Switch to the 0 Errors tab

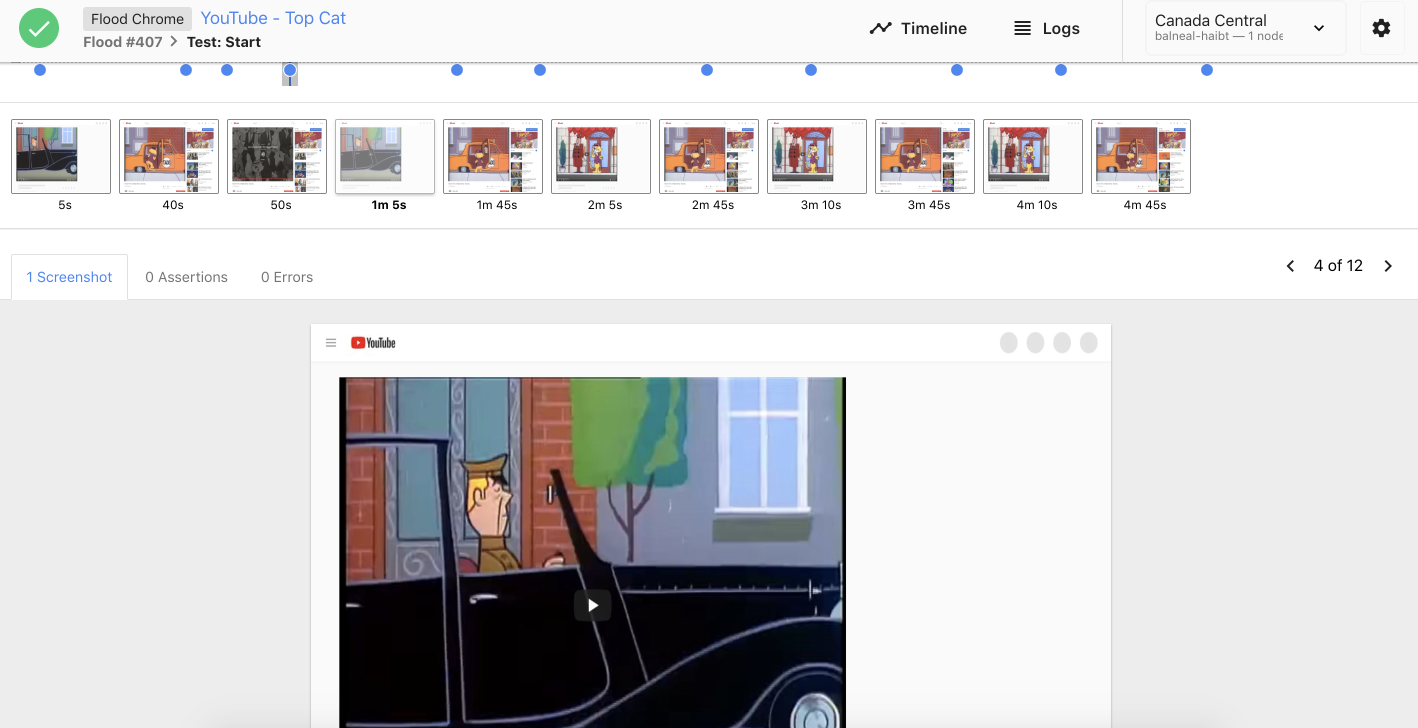(x=286, y=277)
